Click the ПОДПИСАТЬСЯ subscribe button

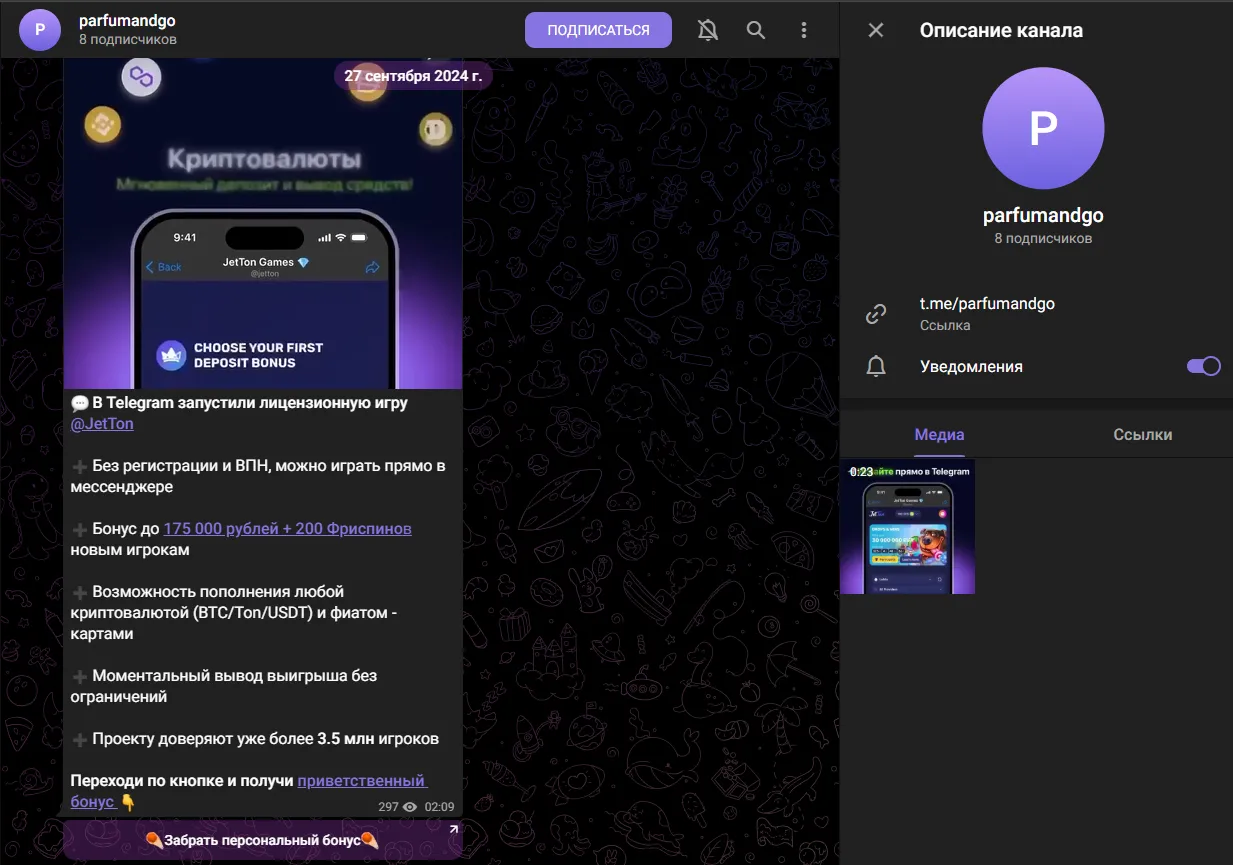coord(599,30)
